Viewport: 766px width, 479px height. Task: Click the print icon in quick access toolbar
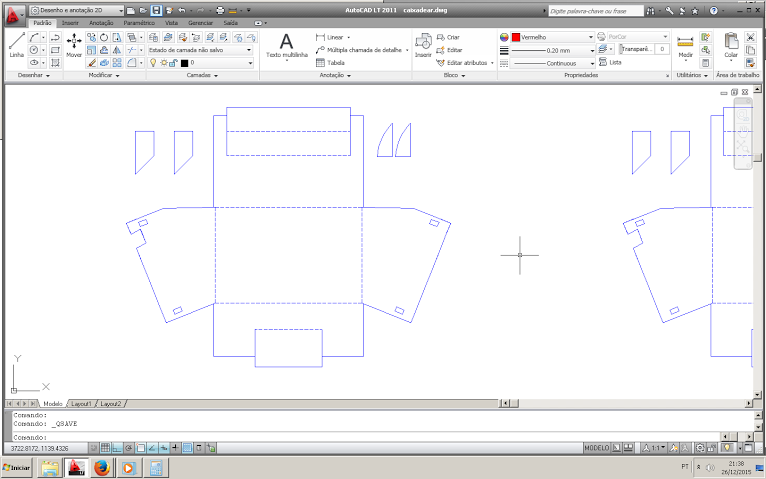(220, 10)
